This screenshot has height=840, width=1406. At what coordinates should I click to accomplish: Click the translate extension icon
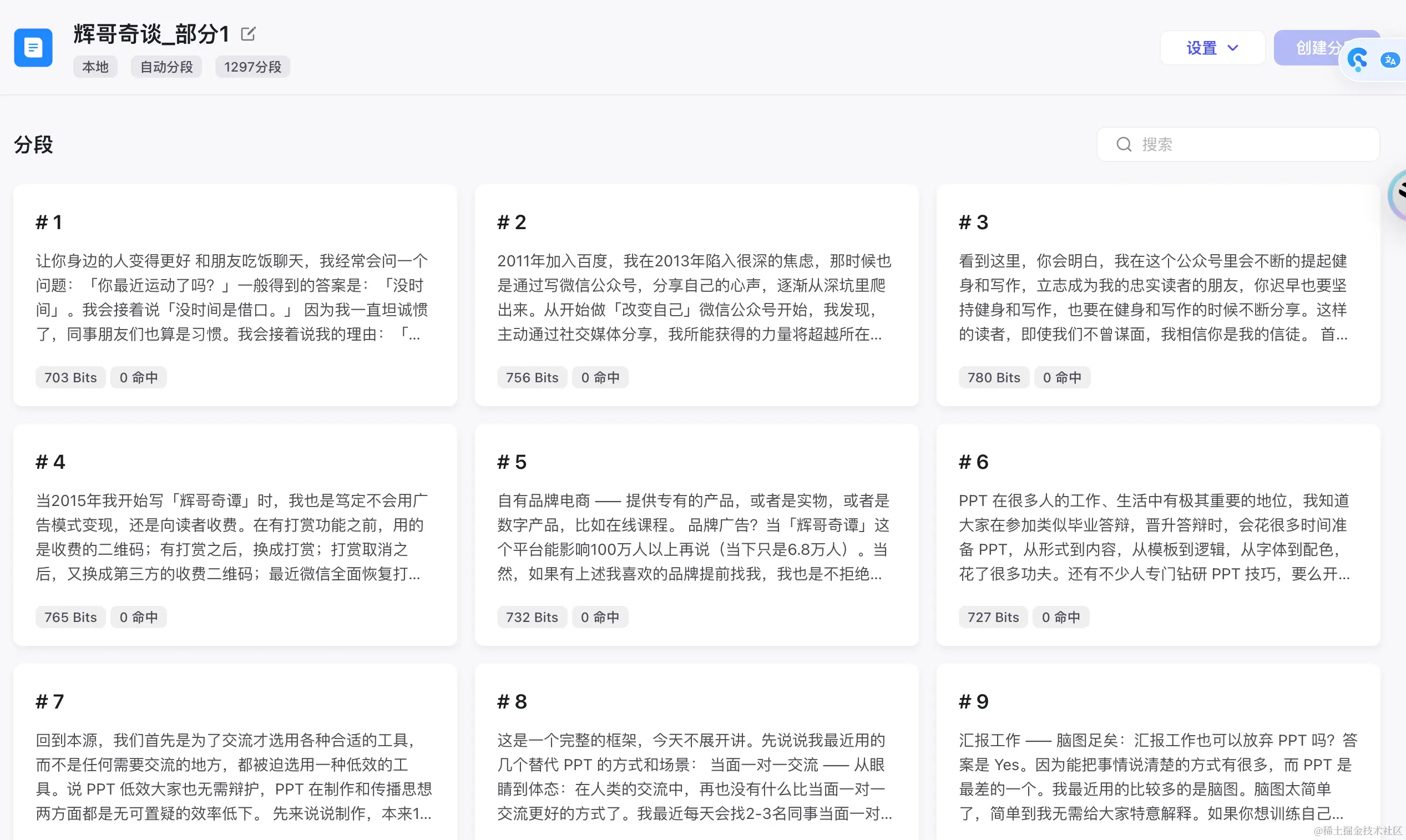1389,60
